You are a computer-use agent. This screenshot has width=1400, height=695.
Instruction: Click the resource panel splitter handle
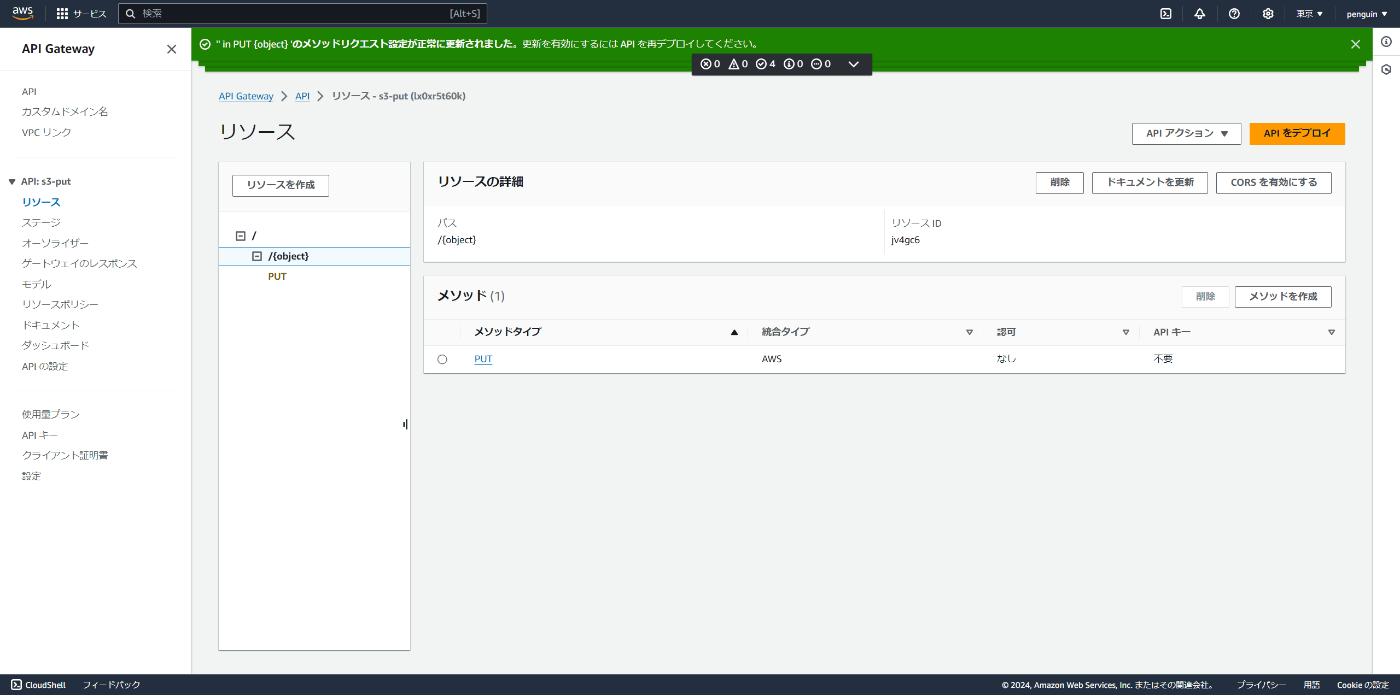pyautogui.click(x=405, y=424)
